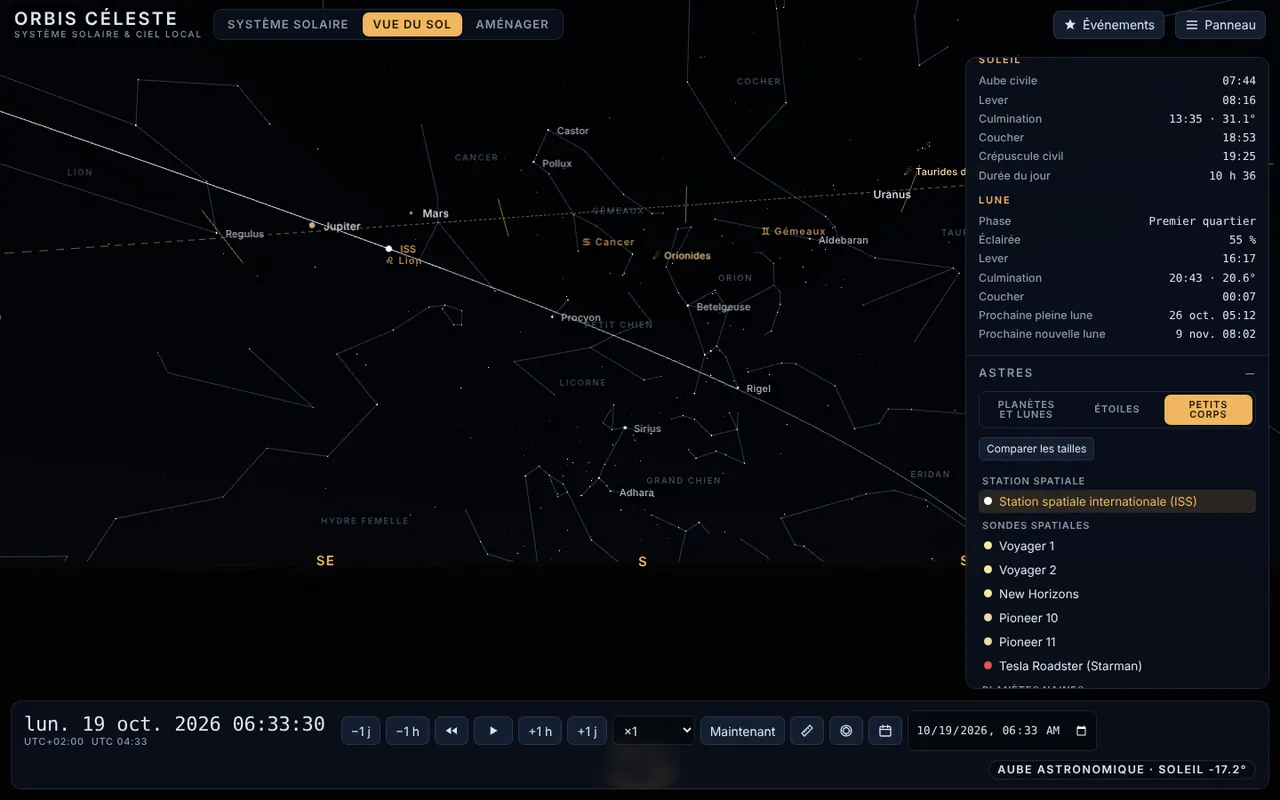The width and height of the screenshot is (1280, 800).
Task: Click the Procyon star label
Action: tap(581, 318)
